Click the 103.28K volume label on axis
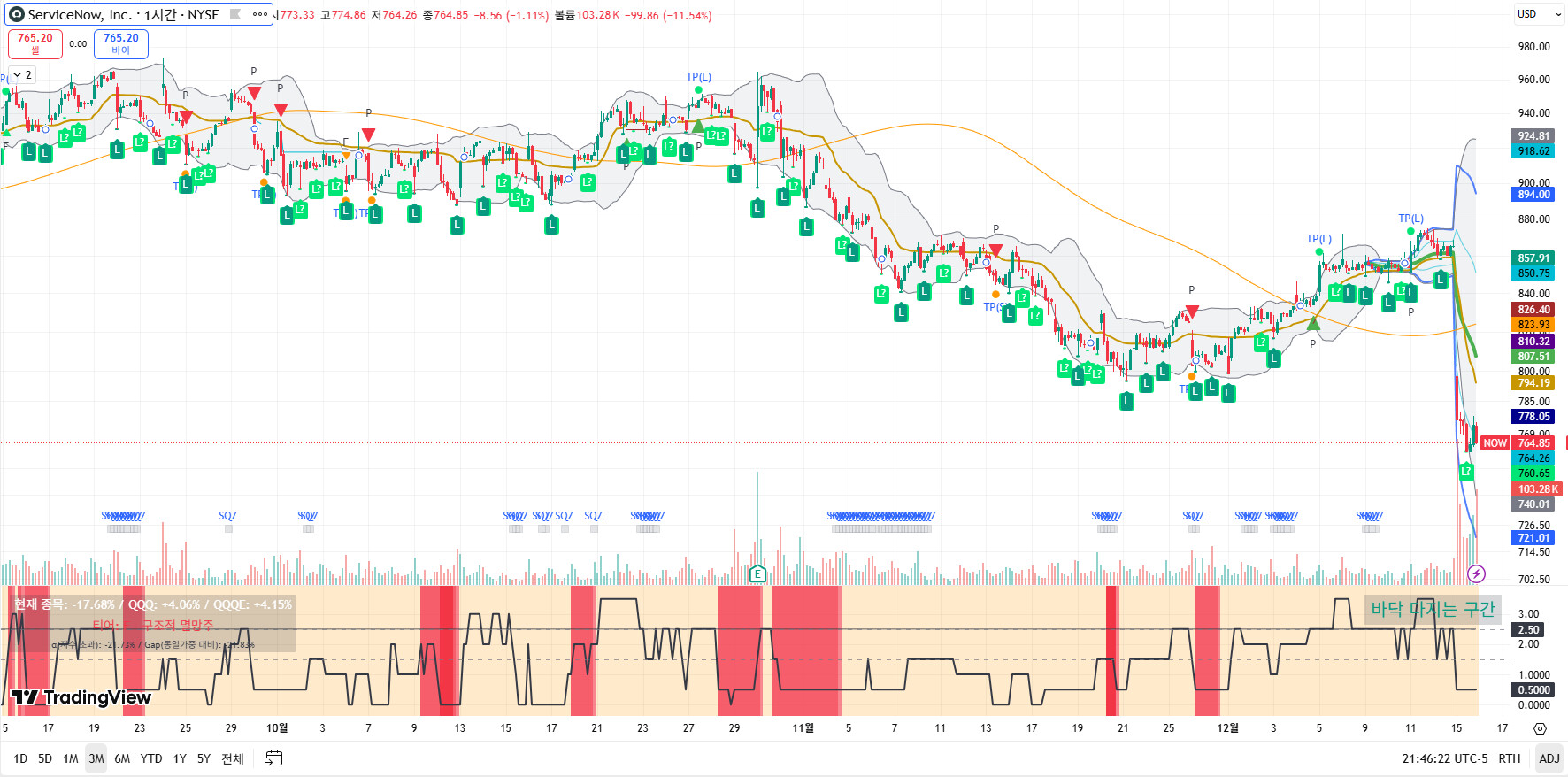The image size is (1568, 777). 1538,489
